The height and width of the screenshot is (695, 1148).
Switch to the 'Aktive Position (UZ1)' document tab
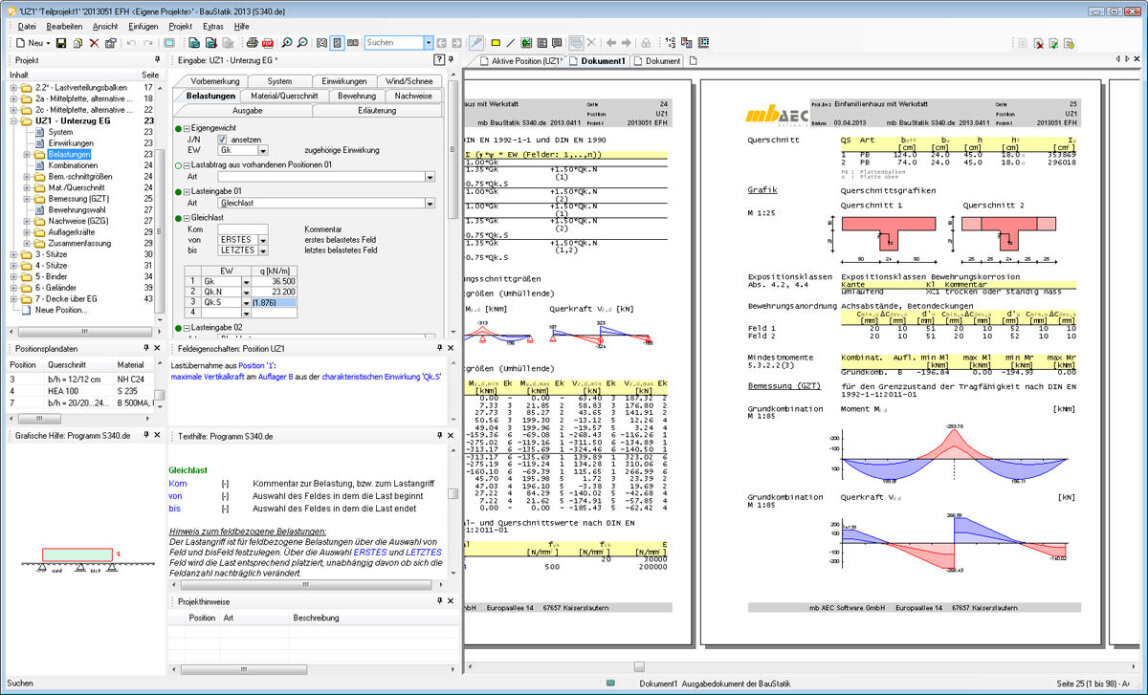[521, 62]
